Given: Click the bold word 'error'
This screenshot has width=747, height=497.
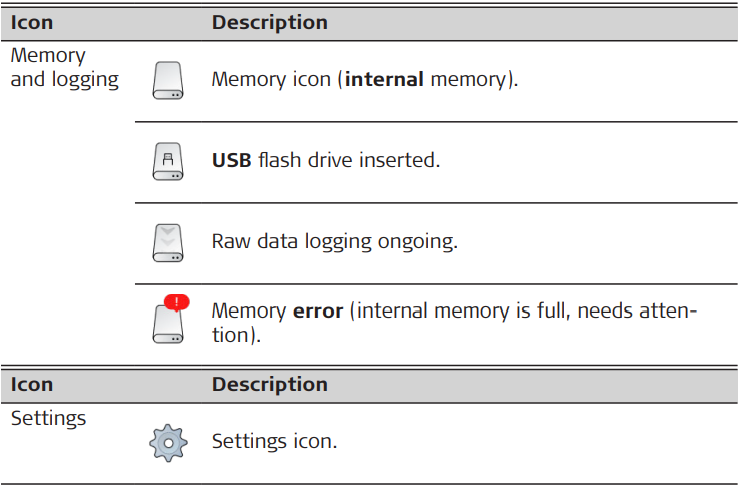Looking at the screenshot, I should 318,311.
